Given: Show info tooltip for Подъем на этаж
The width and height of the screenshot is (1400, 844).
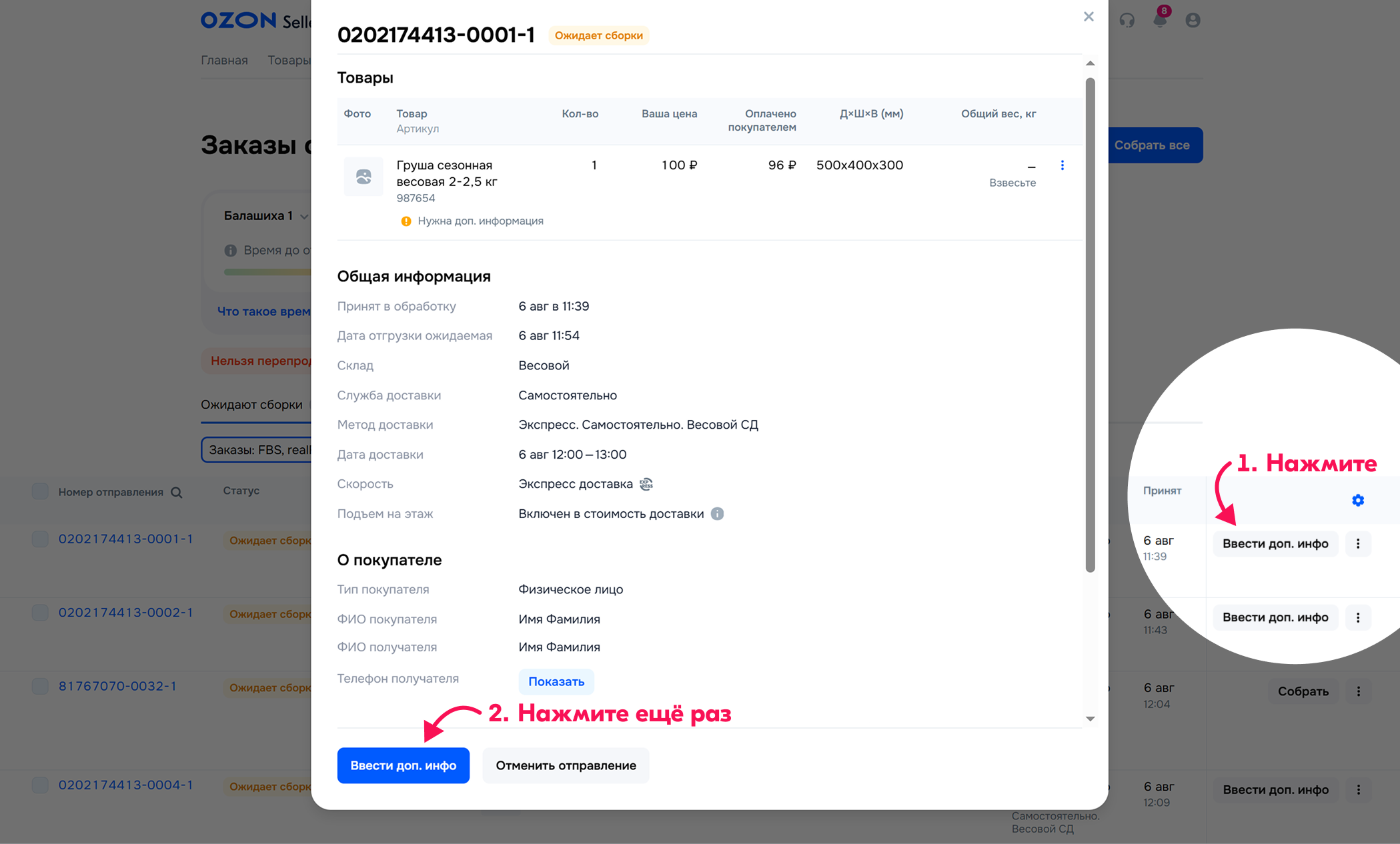Looking at the screenshot, I should (x=717, y=514).
